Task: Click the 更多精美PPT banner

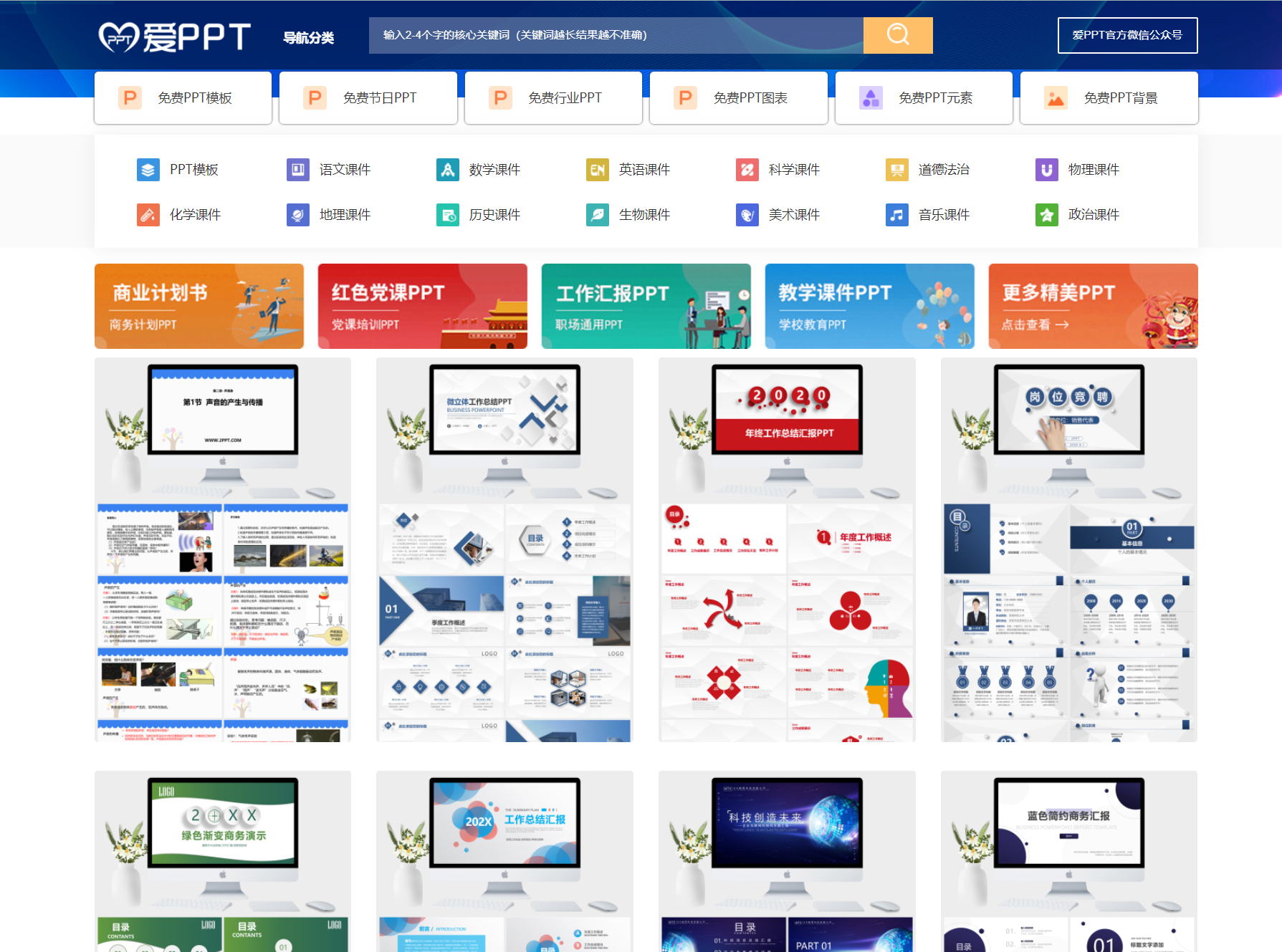Action: coord(1092,306)
